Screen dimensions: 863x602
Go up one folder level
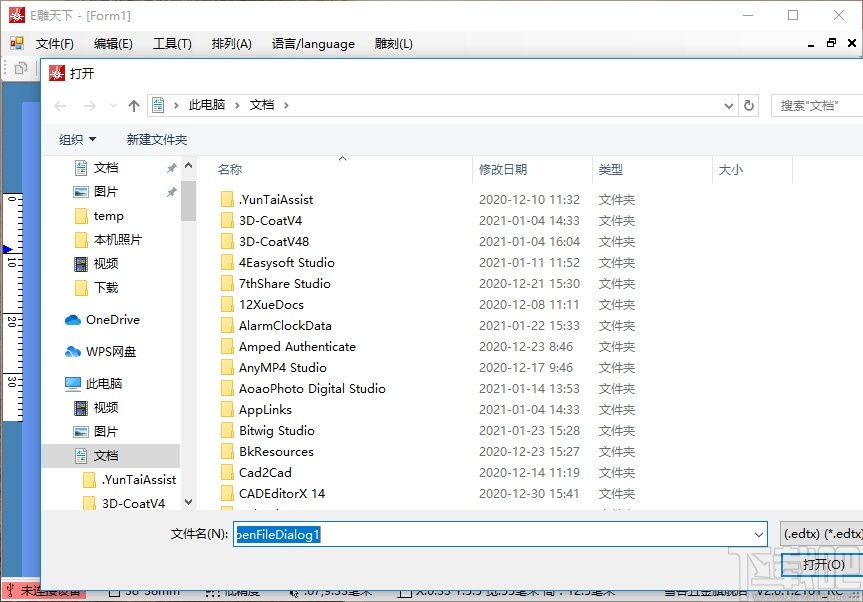click(x=134, y=106)
